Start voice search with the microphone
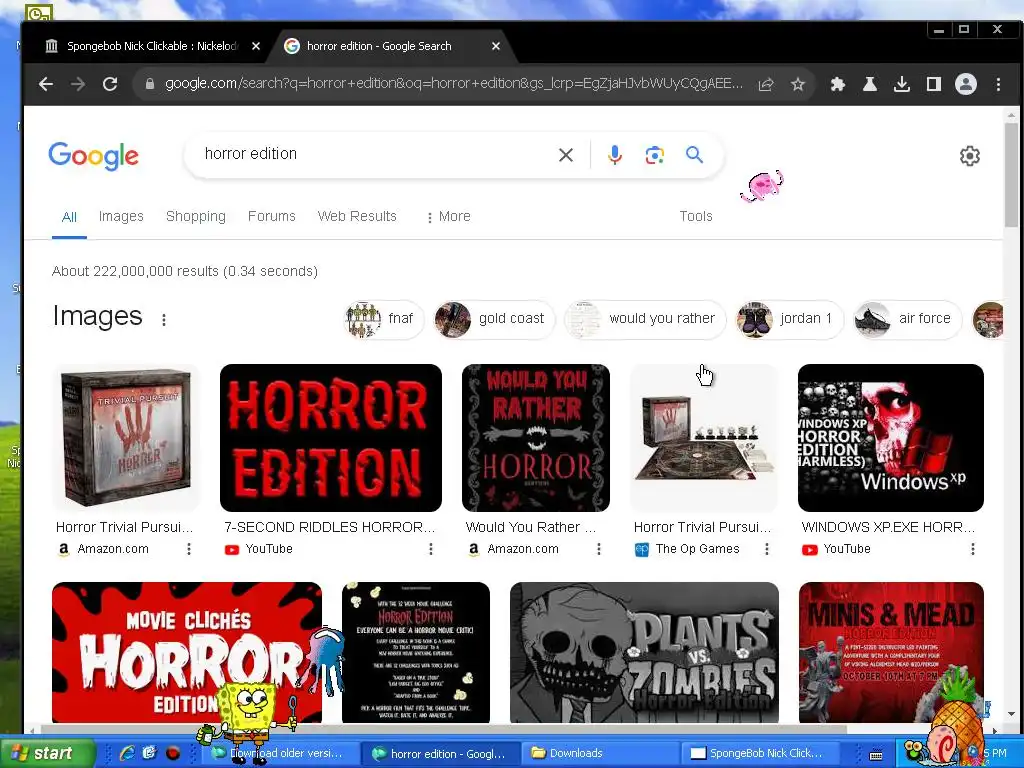Image resolution: width=1024 pixels, height=768 pixels. click(x=615, y=155)
